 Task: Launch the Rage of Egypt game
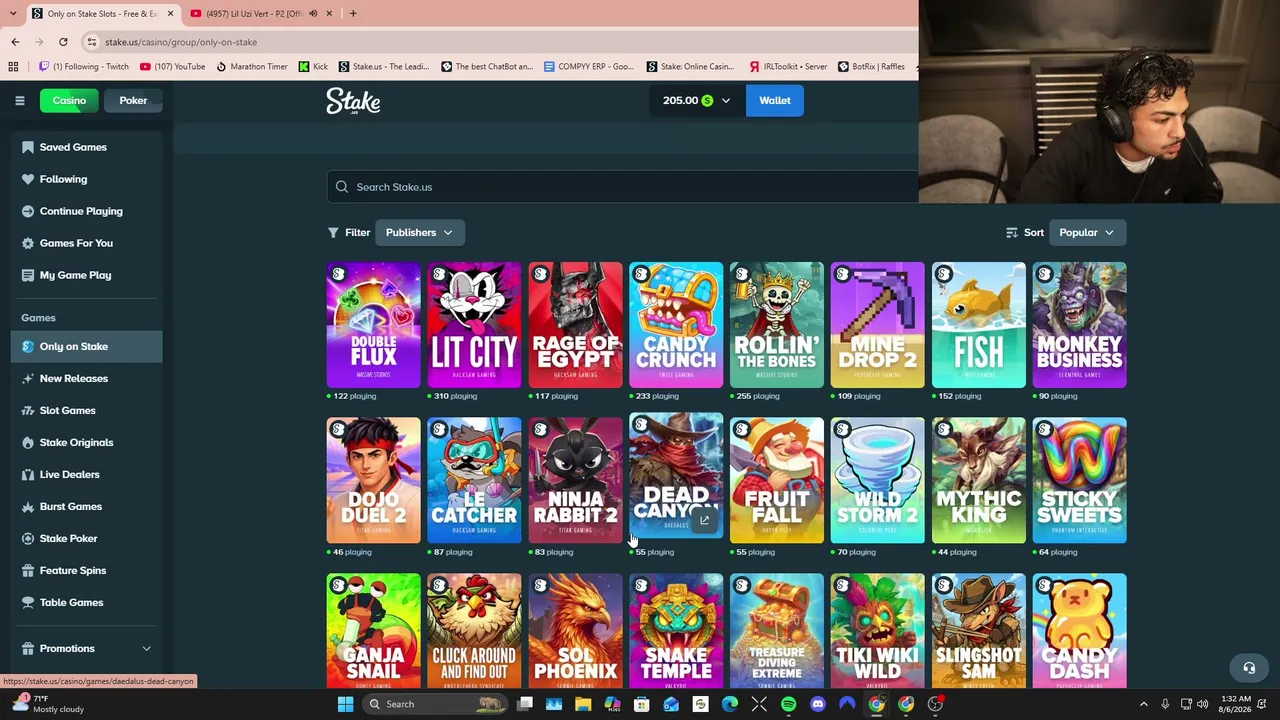575,325
